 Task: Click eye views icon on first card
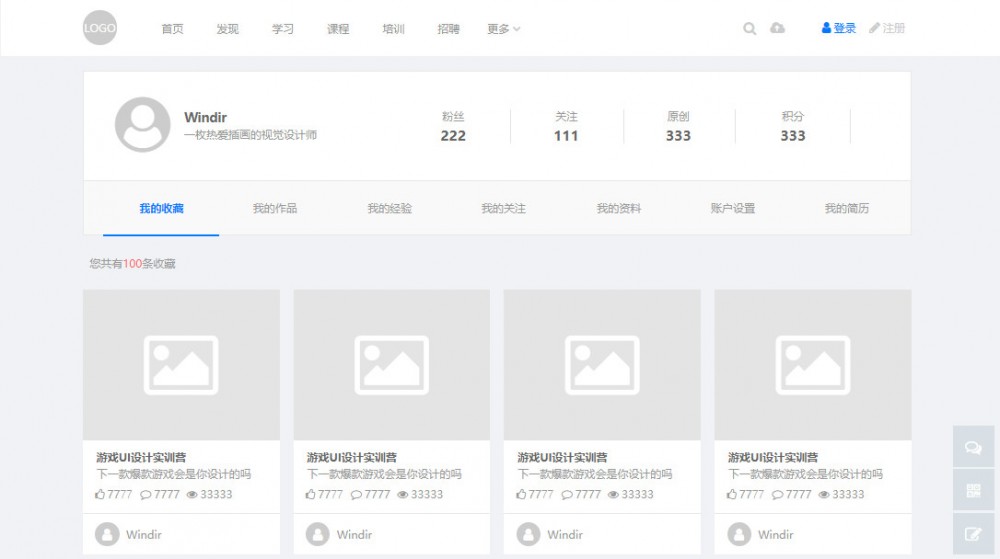(192, 495)
